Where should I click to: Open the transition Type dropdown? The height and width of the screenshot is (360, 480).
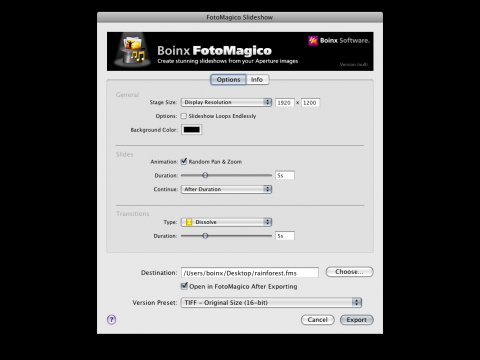(226, 222)
